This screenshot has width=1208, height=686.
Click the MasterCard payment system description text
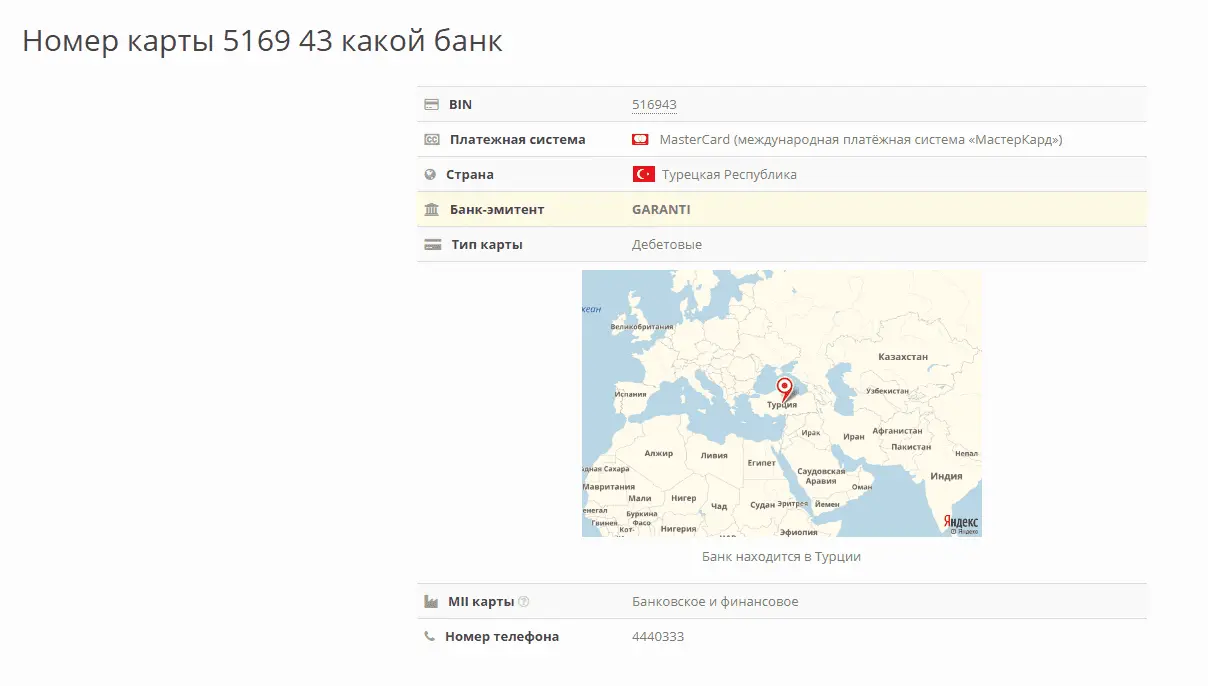tap(861, 139)
